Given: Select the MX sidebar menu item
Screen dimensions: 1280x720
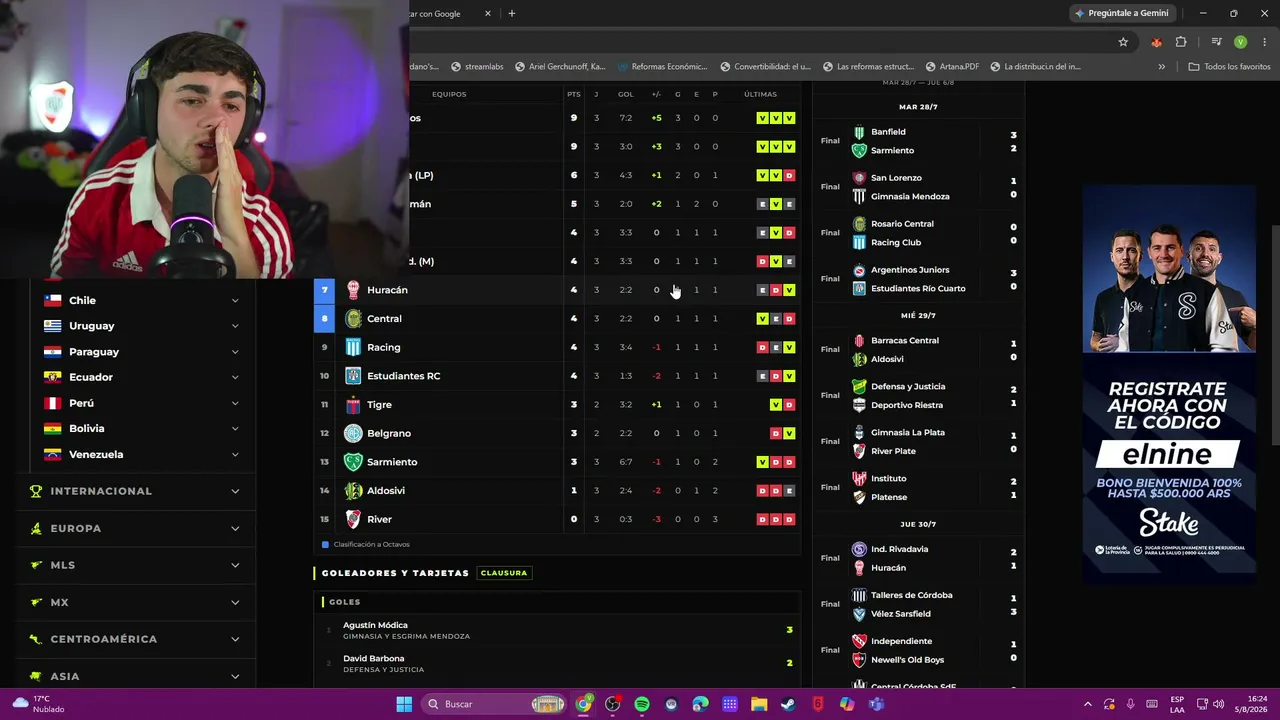Looking at the screenshot, I should 135,602.
